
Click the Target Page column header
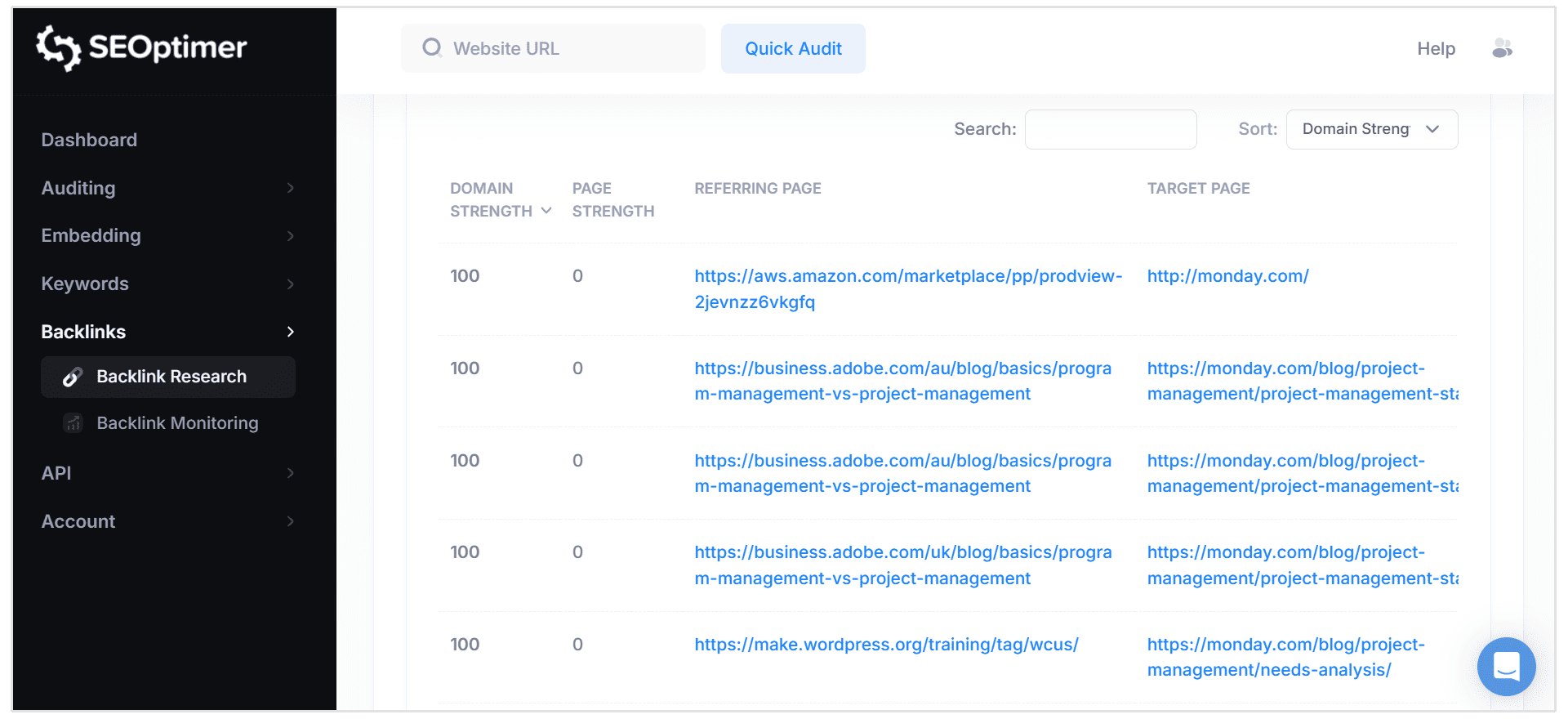coord(1198,188)
